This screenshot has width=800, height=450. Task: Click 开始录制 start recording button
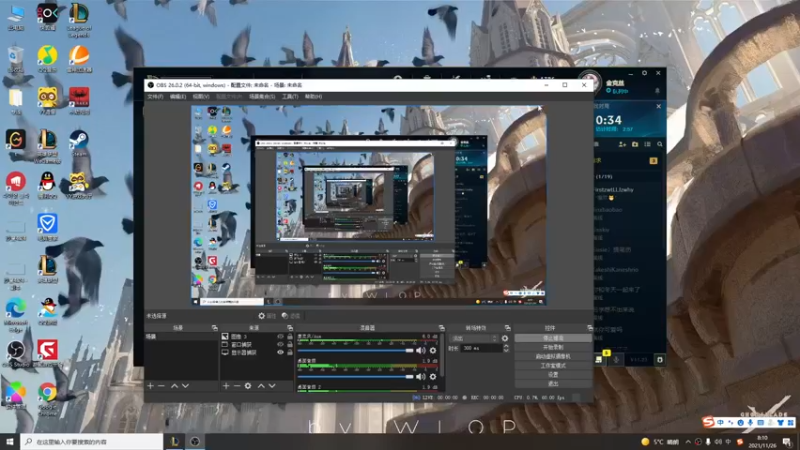click(x=553, y=347)
